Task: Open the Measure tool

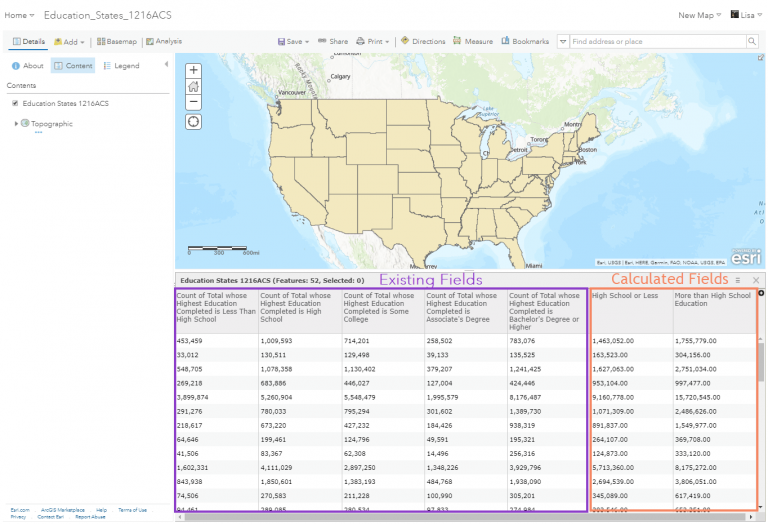Action: click(x=473, y=41)
